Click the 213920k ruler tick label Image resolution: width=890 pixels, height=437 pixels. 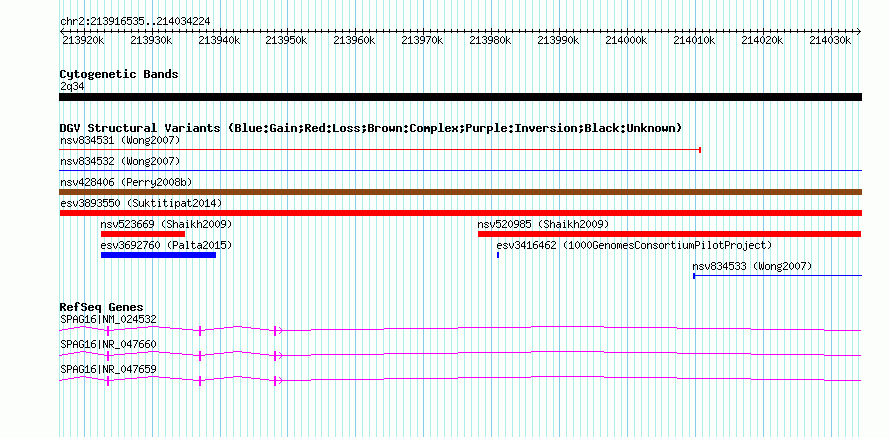point(82,40)
